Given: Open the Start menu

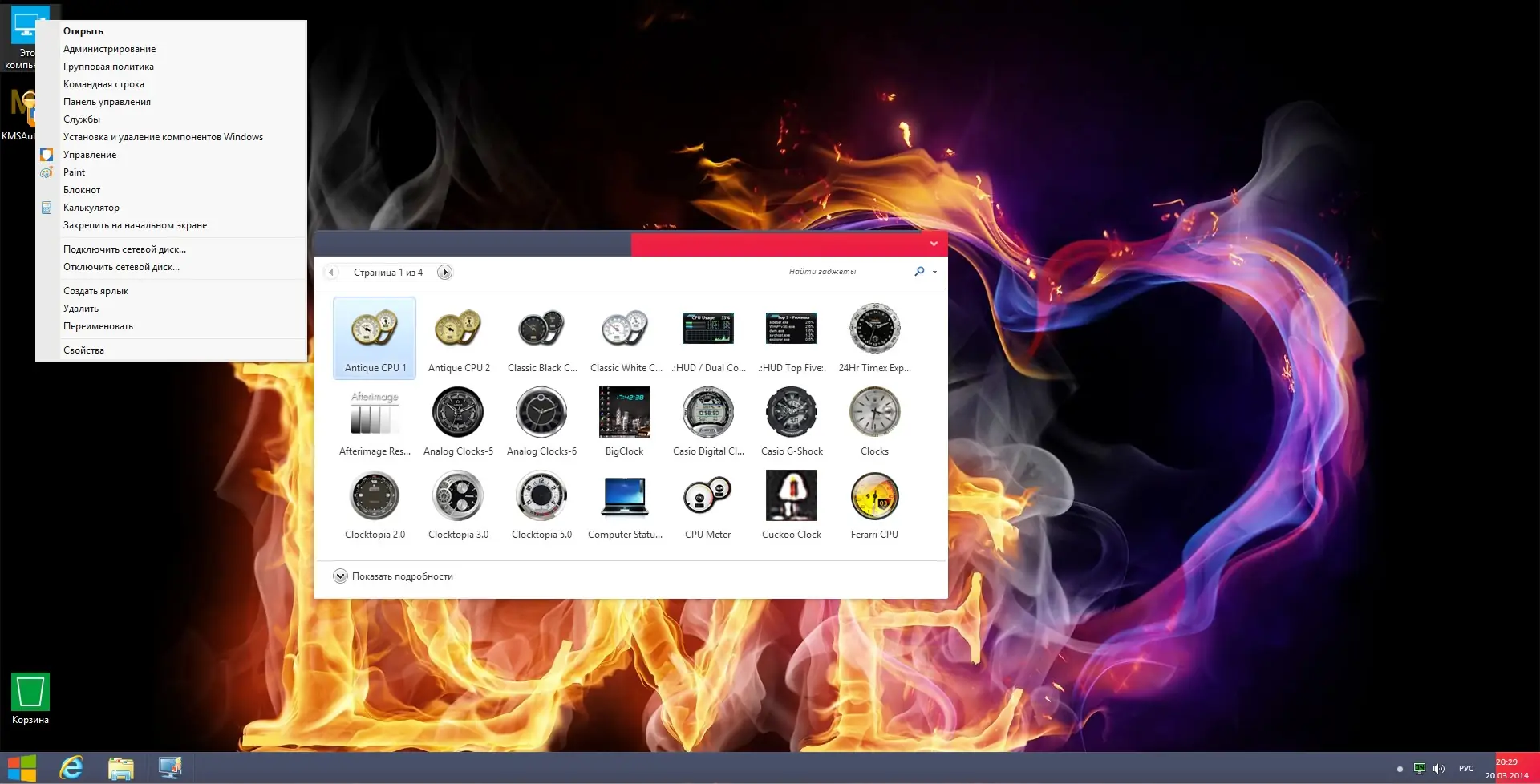Looking at the screenshot, I should click(x=22, y=768).
